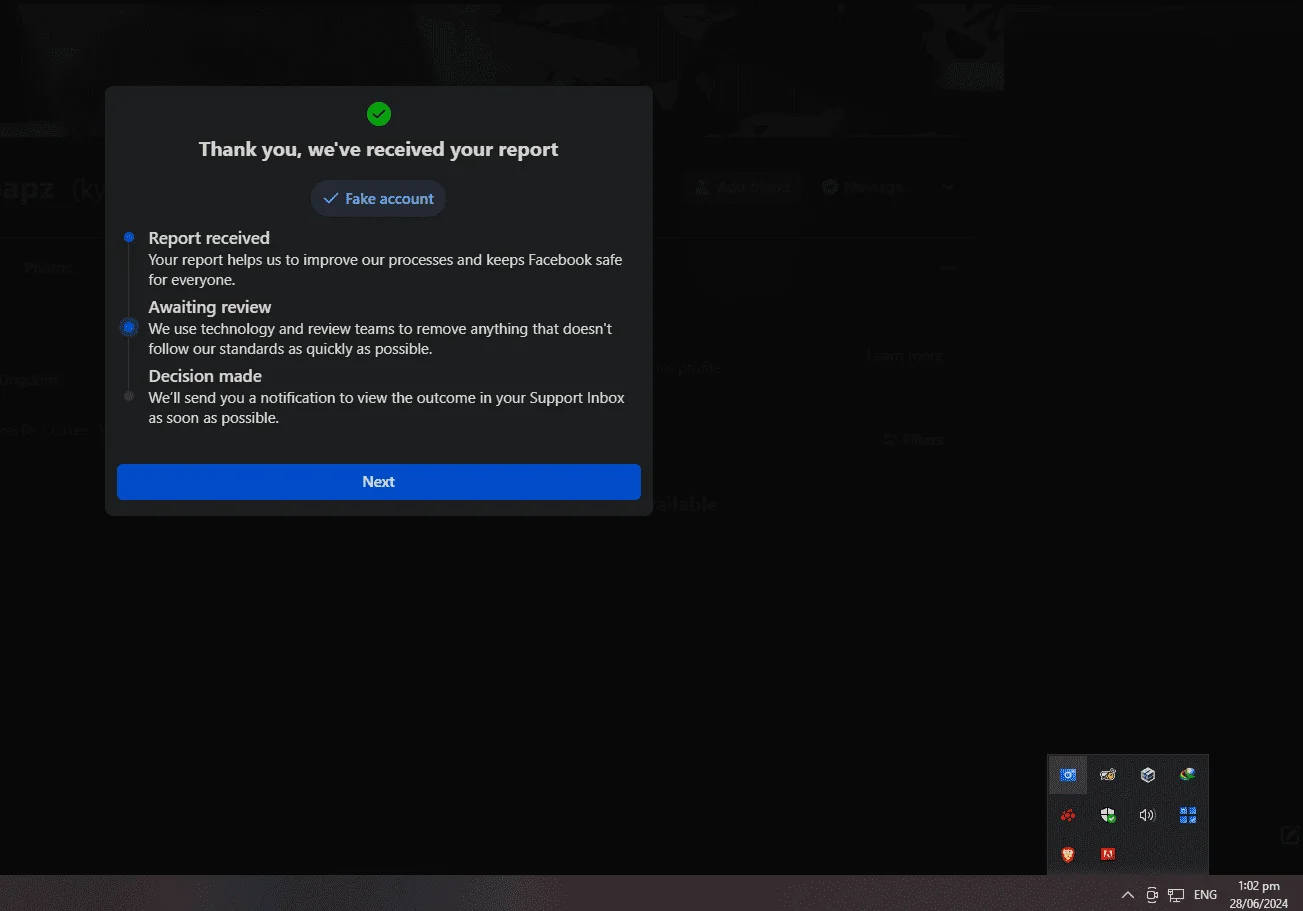The image size is (1303, 911).
Task: Open the key-shaped tray icon
Action: [x=1108, y=775]
